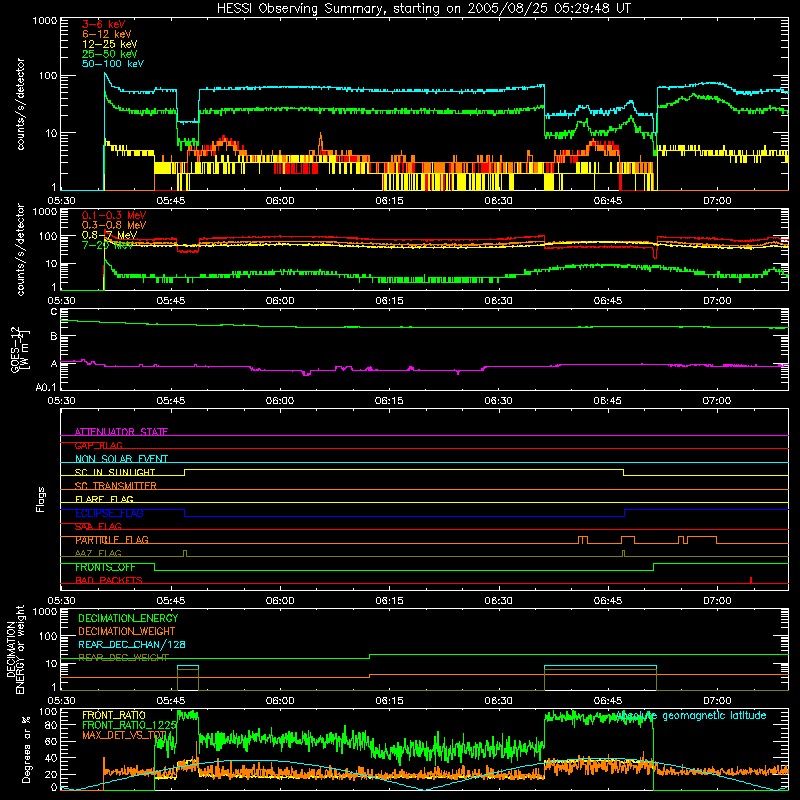Select the NON_SOLAR_EVENT flag label

tap(121, 459)
